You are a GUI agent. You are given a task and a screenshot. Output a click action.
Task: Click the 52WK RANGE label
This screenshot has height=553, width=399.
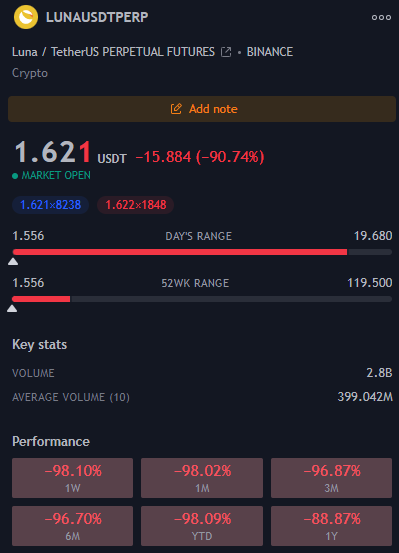[195, 283]
